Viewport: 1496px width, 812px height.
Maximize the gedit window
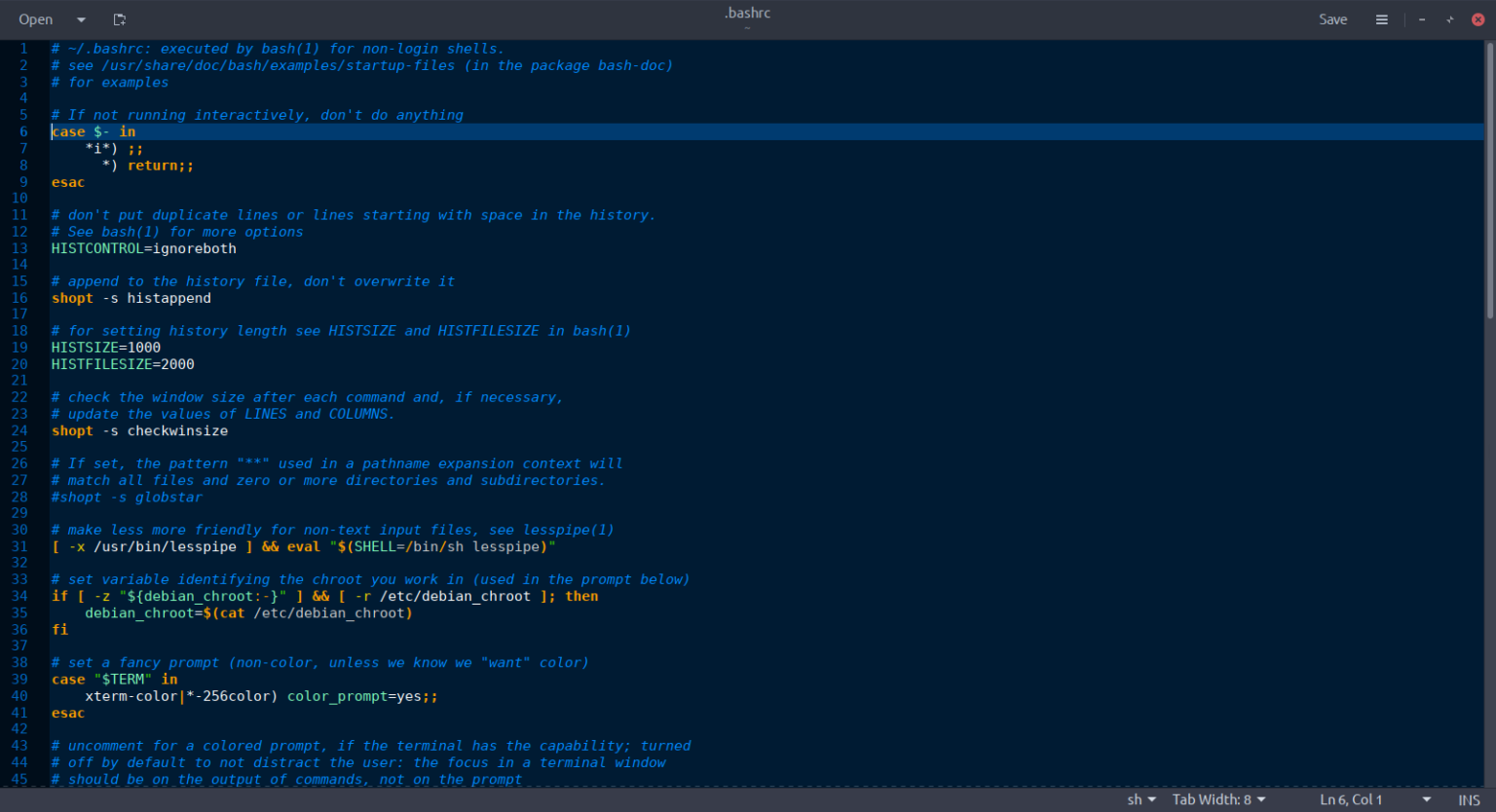(1449, 19)
